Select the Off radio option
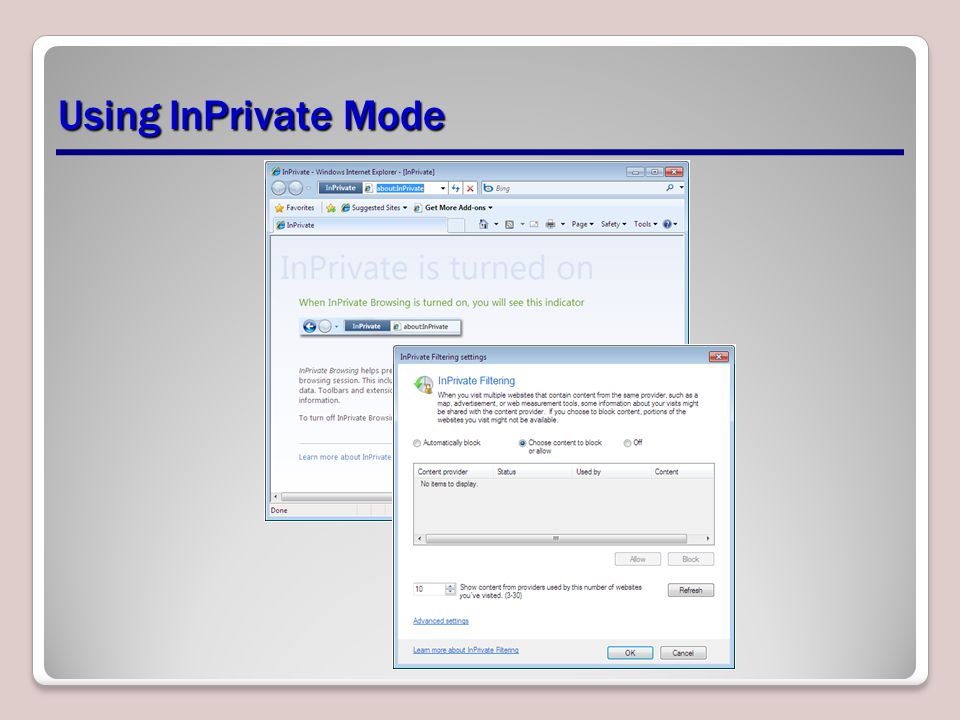Image resolution: width=960 pixels, height=720 pixels. (627, 443)
